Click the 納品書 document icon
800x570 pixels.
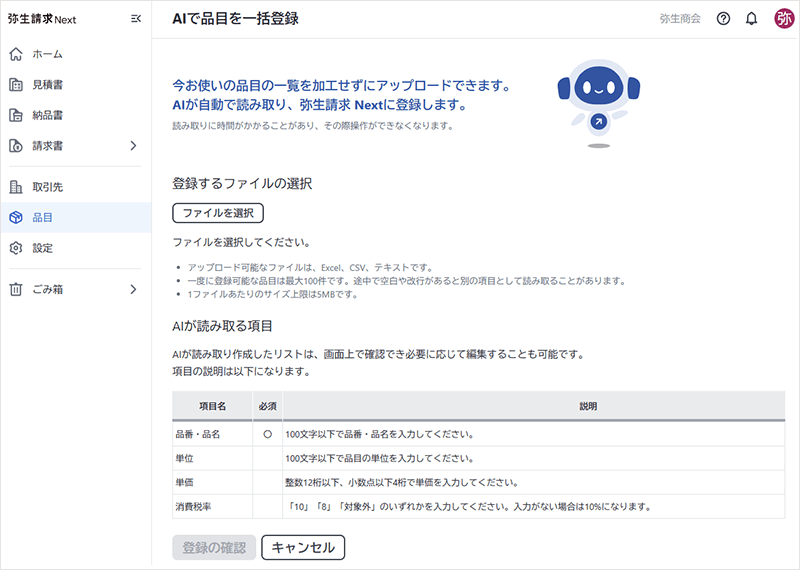click(16, 115)
